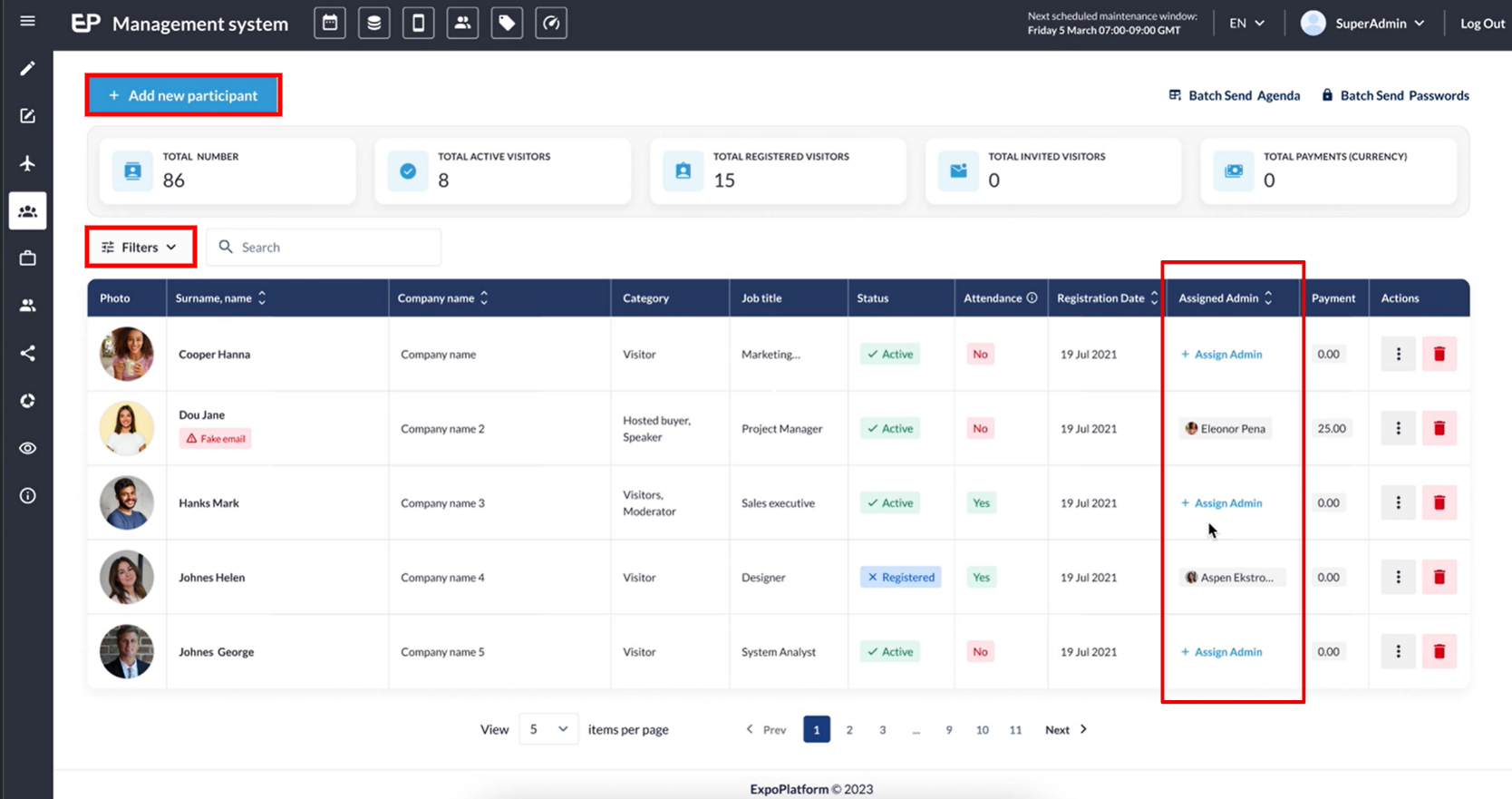
Task: Click the EP Management system logo
Action: click(x=179, y=24)
